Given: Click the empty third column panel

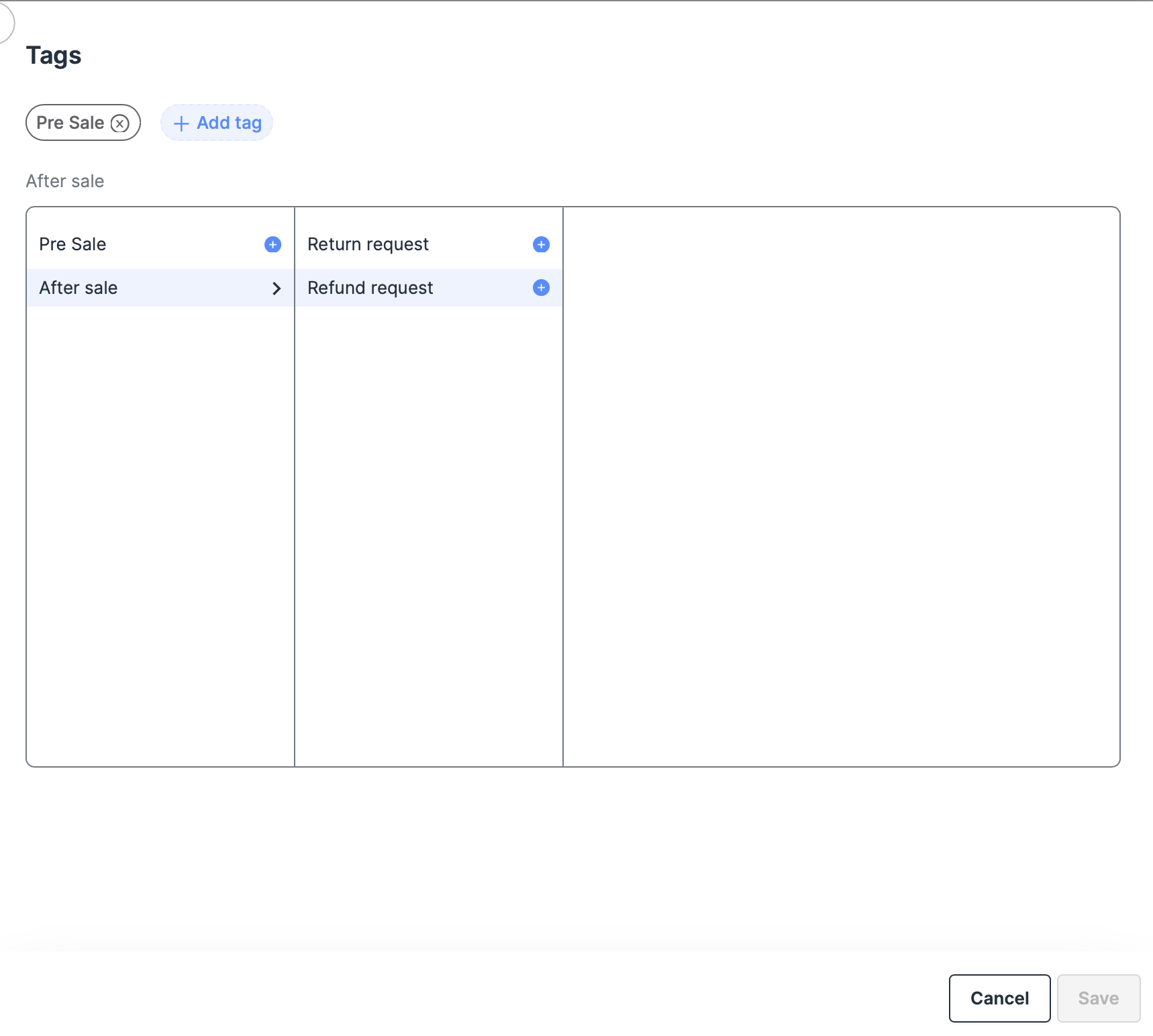Looking at the screenshot, I should 841,486.
